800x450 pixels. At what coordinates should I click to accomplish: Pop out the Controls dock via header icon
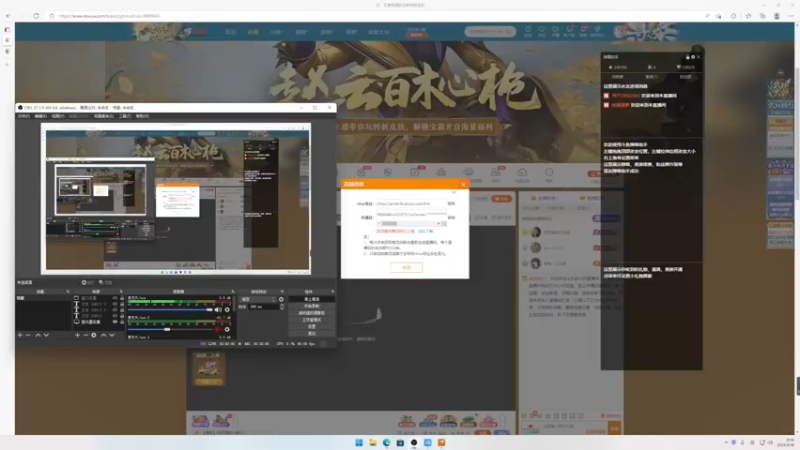coord(333,292)
